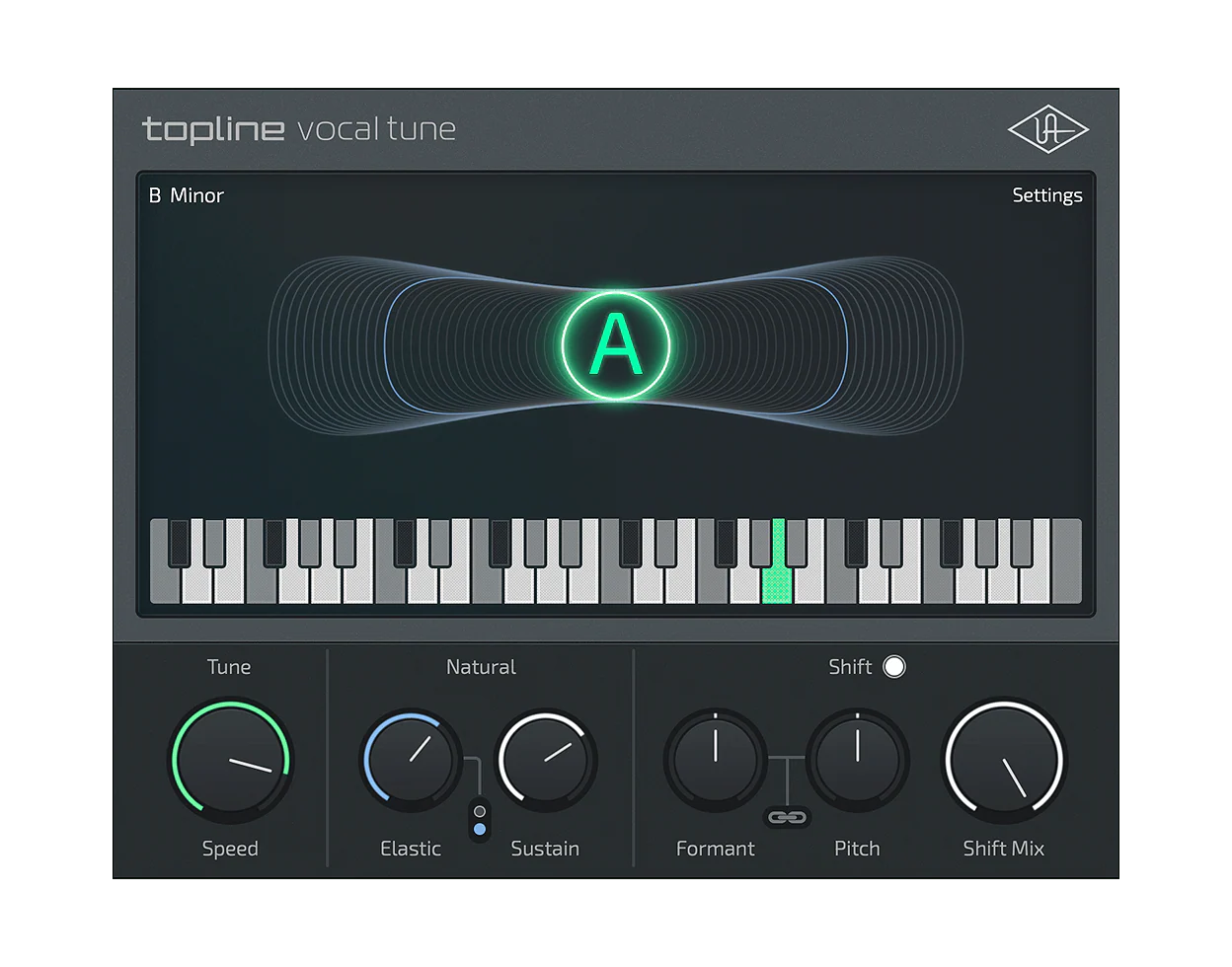This screenshot has height=967, width=1232.
Task: Flip the Elastic/Sustain selector switch
Action: pos(480,820)
